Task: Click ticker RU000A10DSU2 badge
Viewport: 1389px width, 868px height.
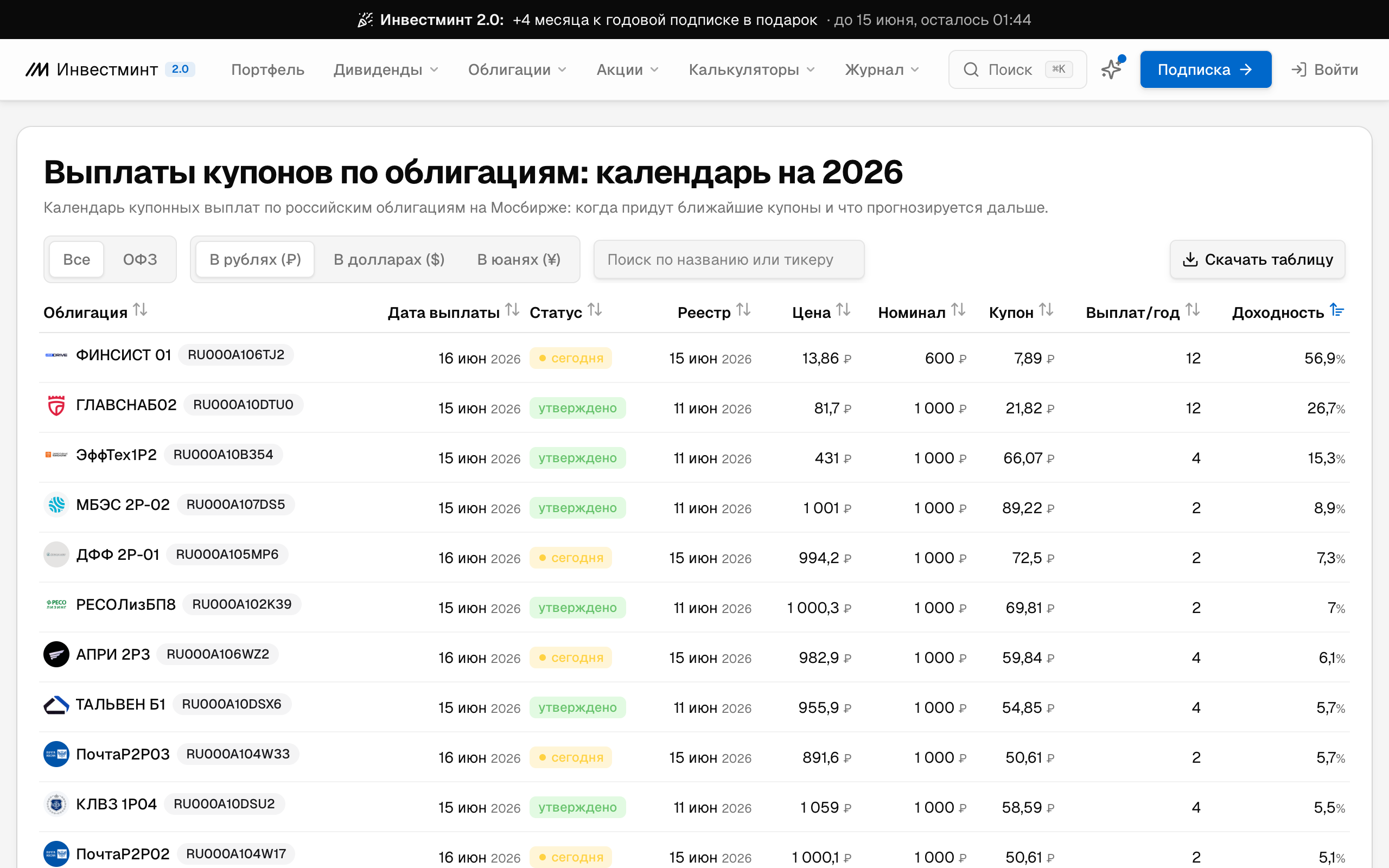Action: tap(224, 805)
